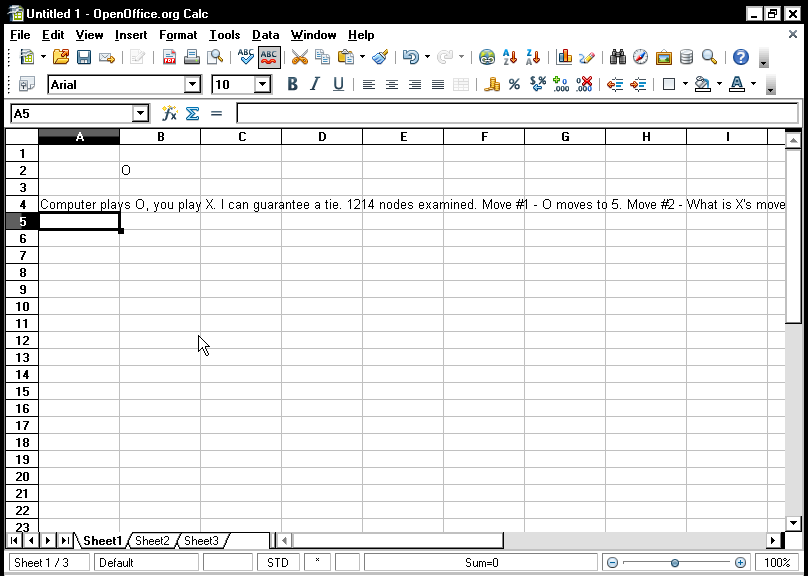
Task: Click Sort Ascending icon
Action: tap(510, 58)
